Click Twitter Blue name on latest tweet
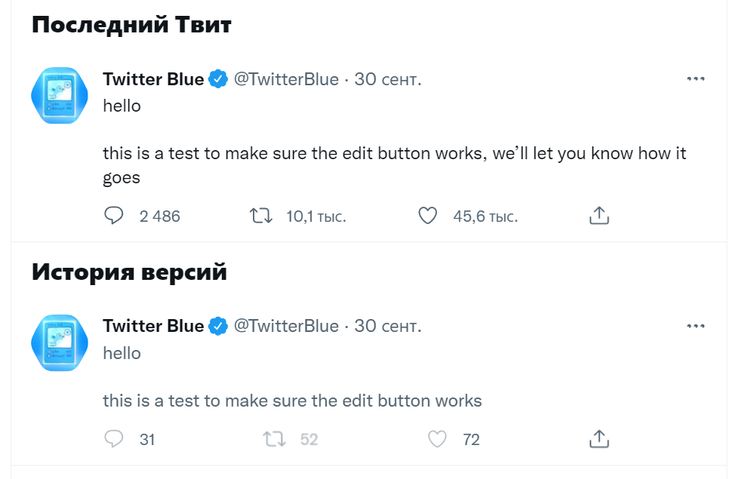Image resolution: width=736 pixels, height=479 pixels. pyautogui.click(x=153, y=79)
